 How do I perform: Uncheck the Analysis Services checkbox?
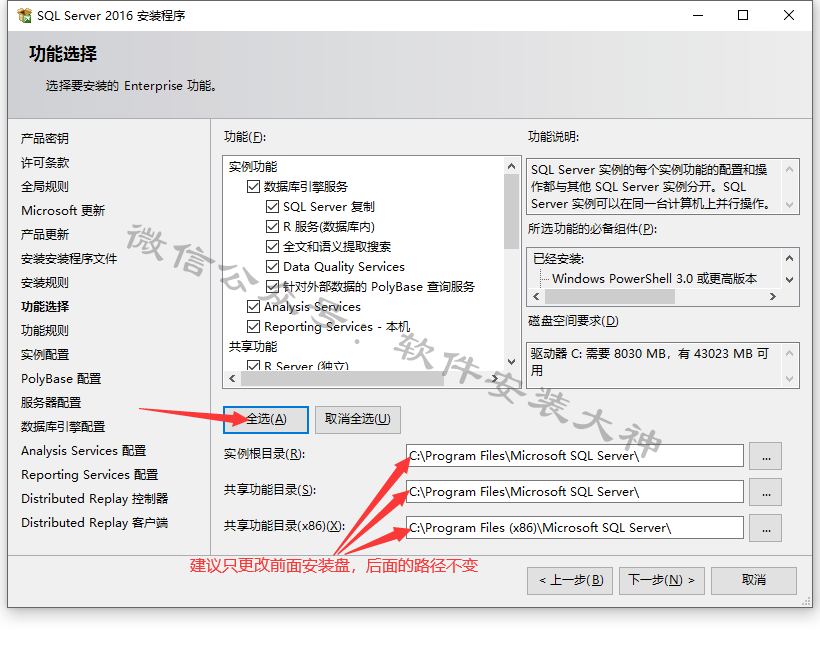(253, 307)
